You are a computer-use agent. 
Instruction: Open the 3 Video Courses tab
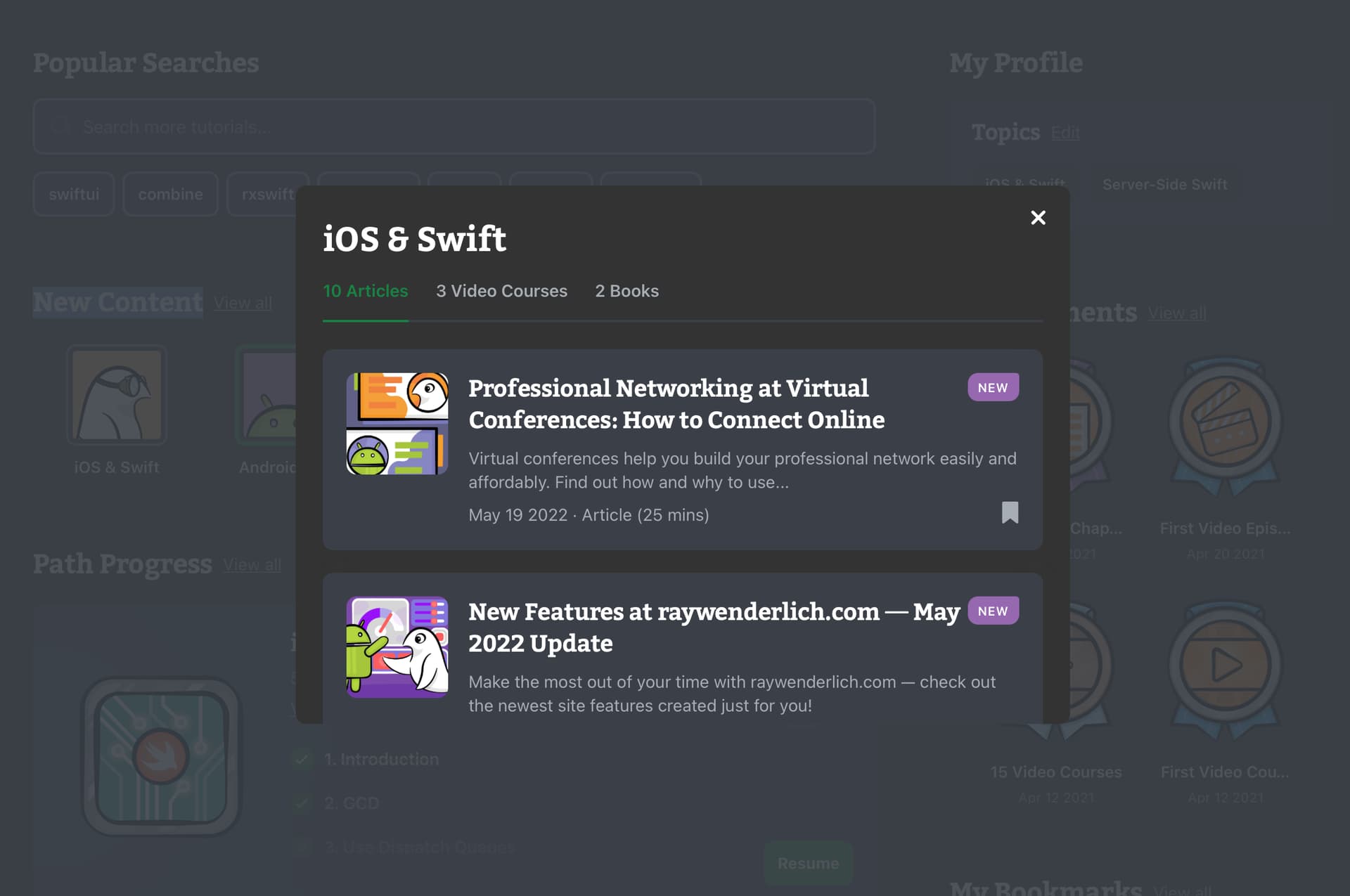(501, 291)
